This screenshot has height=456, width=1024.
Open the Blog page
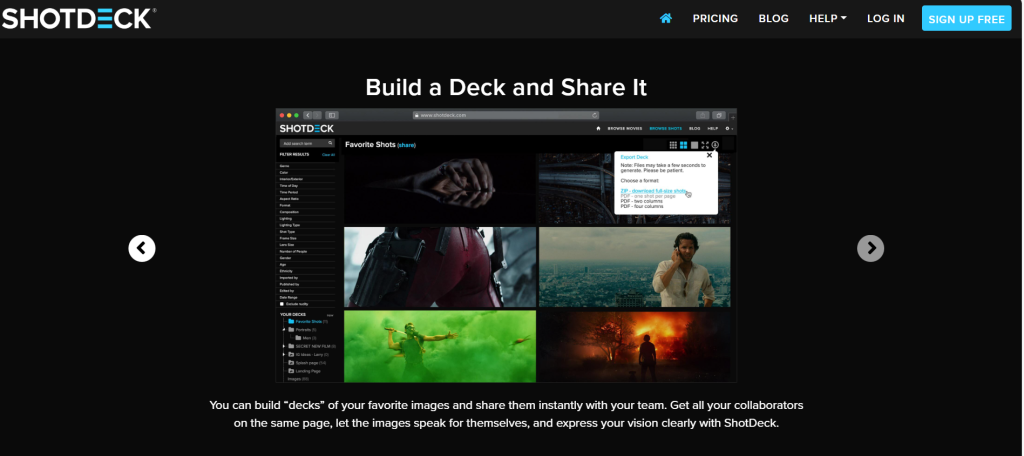[x=773, y=18]
